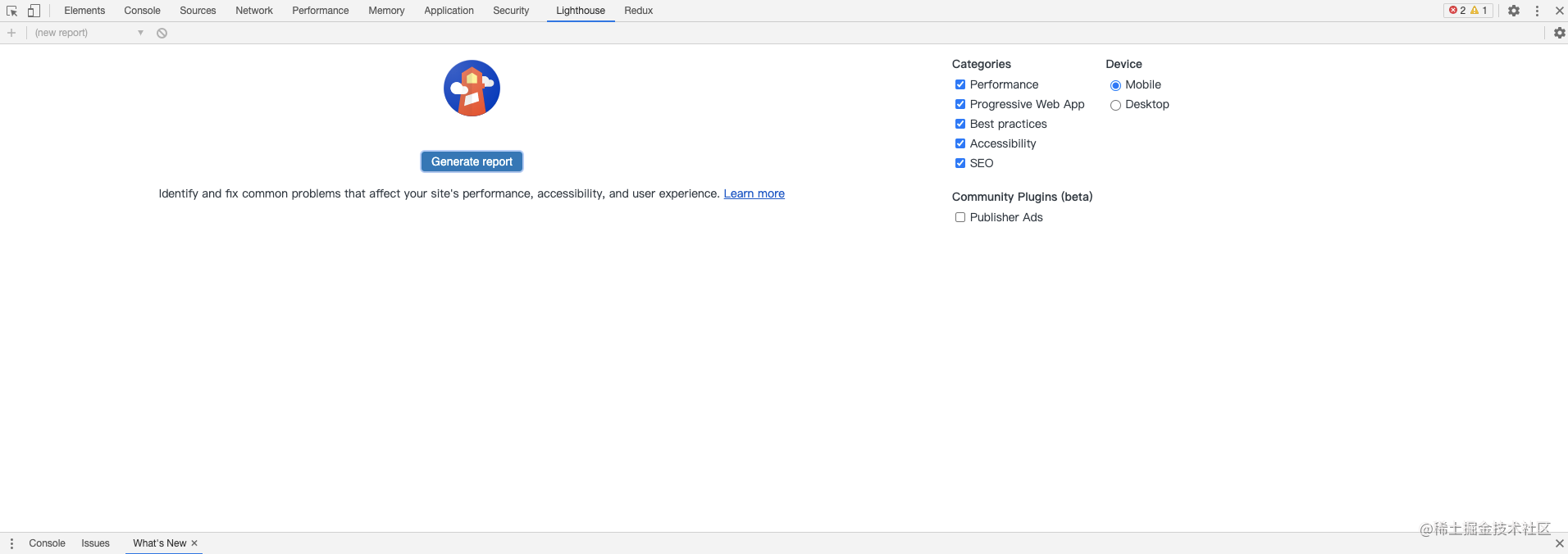The height and width of the screenshot is (554, 1568).
Task: Click the yellow warning count badge
Action: (x=1479, y=11)
